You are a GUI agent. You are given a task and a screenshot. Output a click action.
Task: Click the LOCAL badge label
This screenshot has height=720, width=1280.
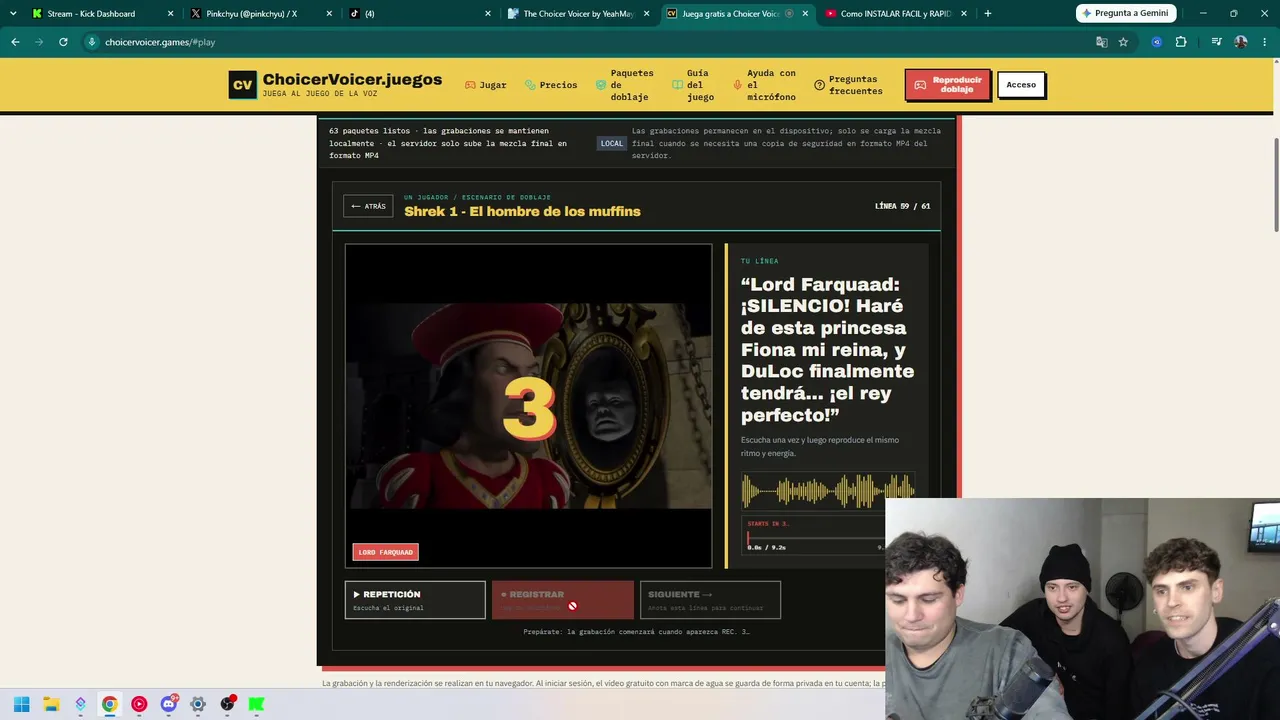pyautogui.click(x=612, y=143)
